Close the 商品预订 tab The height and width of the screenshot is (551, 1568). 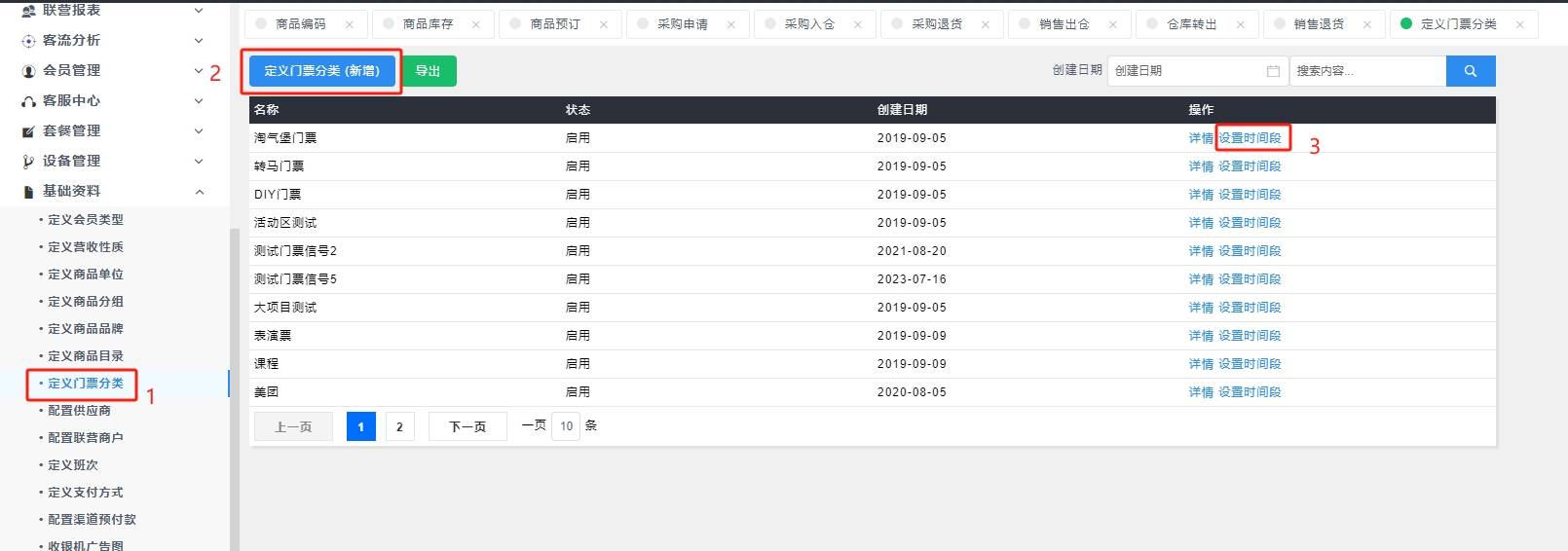pyautogui.click(x=604, y=24)
